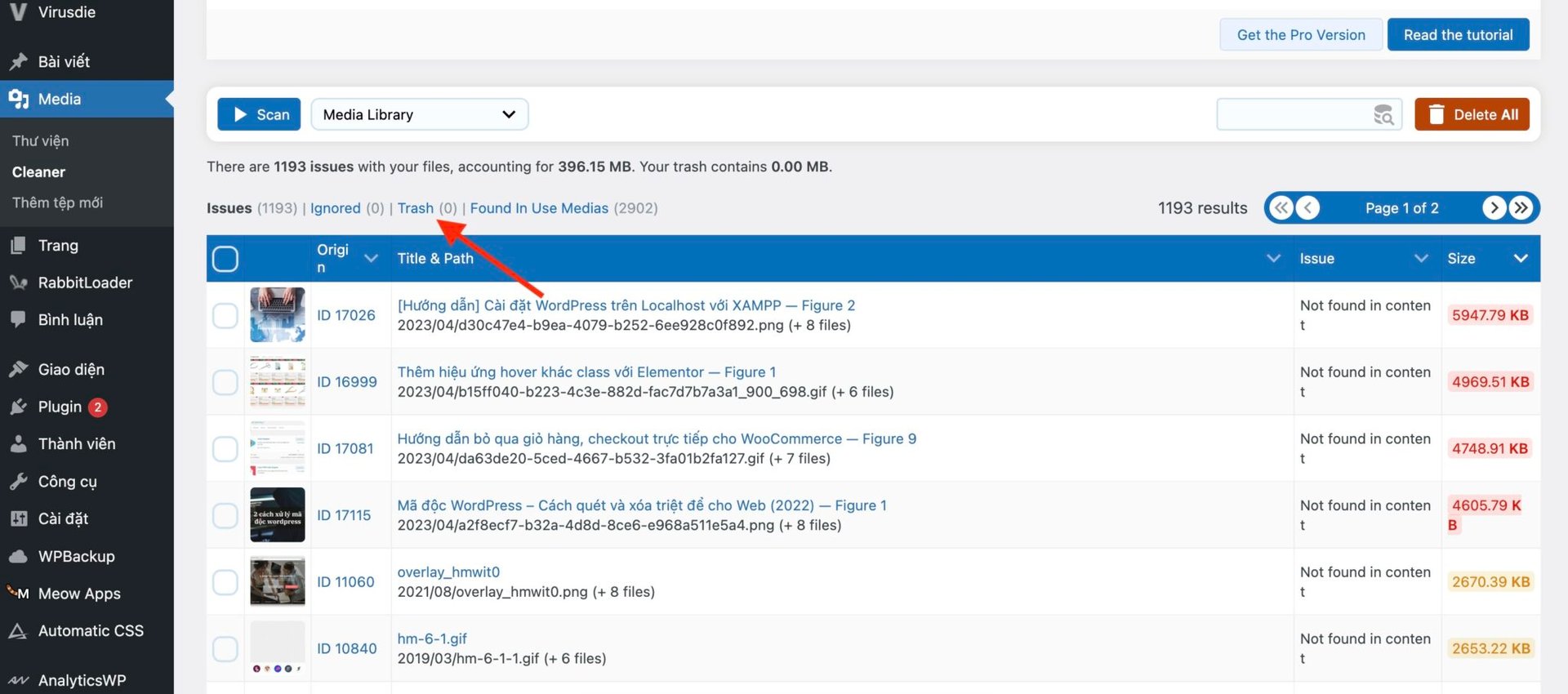Check the box for ID 17026 row

coord(225,315)
